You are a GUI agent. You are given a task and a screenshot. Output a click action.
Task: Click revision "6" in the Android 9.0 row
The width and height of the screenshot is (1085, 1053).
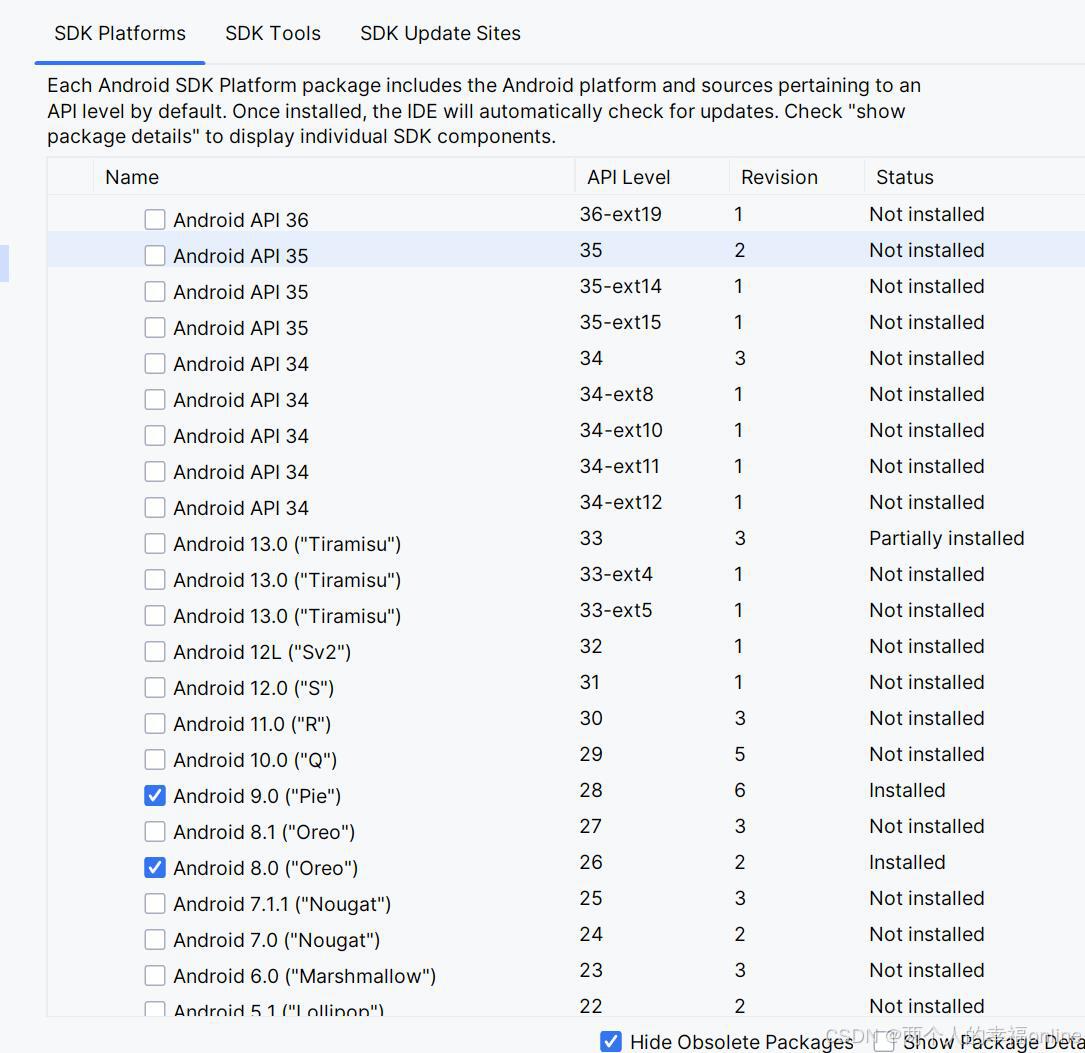740,789
